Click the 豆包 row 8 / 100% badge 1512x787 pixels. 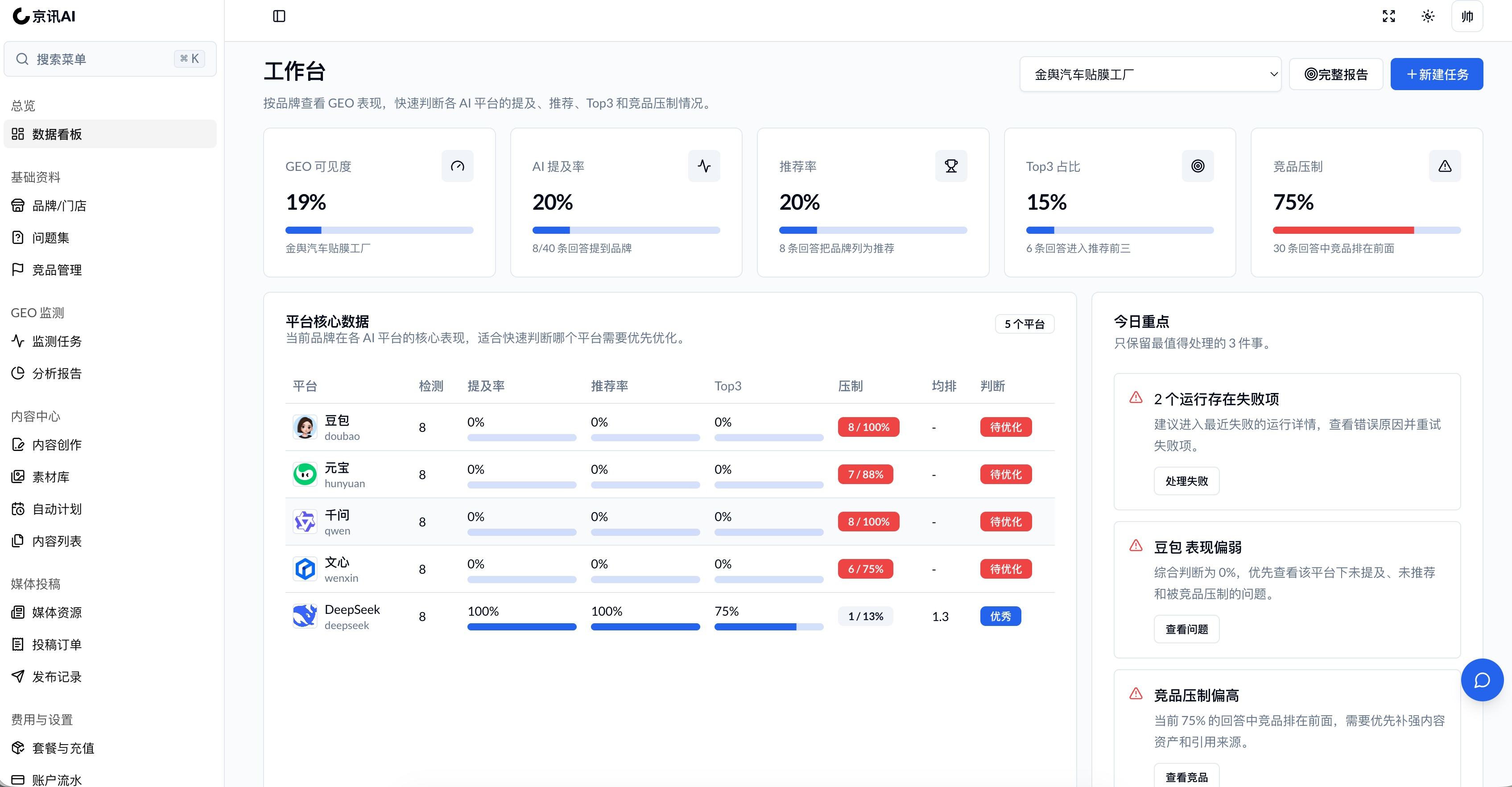click(868, 427)
